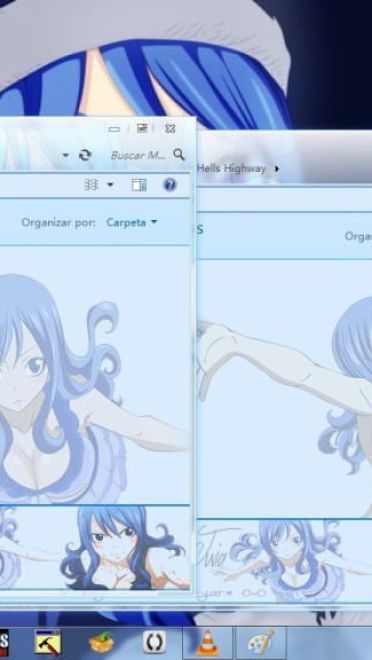Toggle the preview pane icon
The image size is (372, 660).
coord(139,185)
